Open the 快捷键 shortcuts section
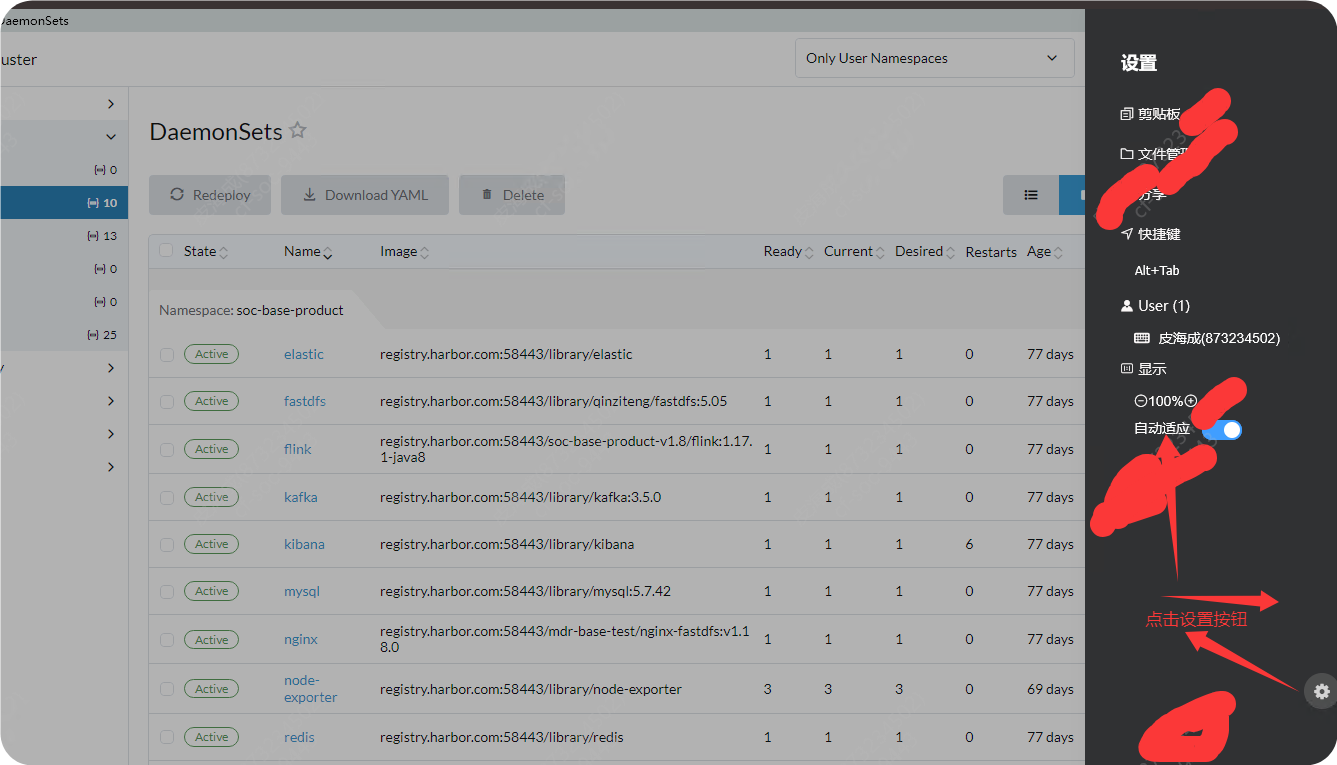 tap(1151, 233)
